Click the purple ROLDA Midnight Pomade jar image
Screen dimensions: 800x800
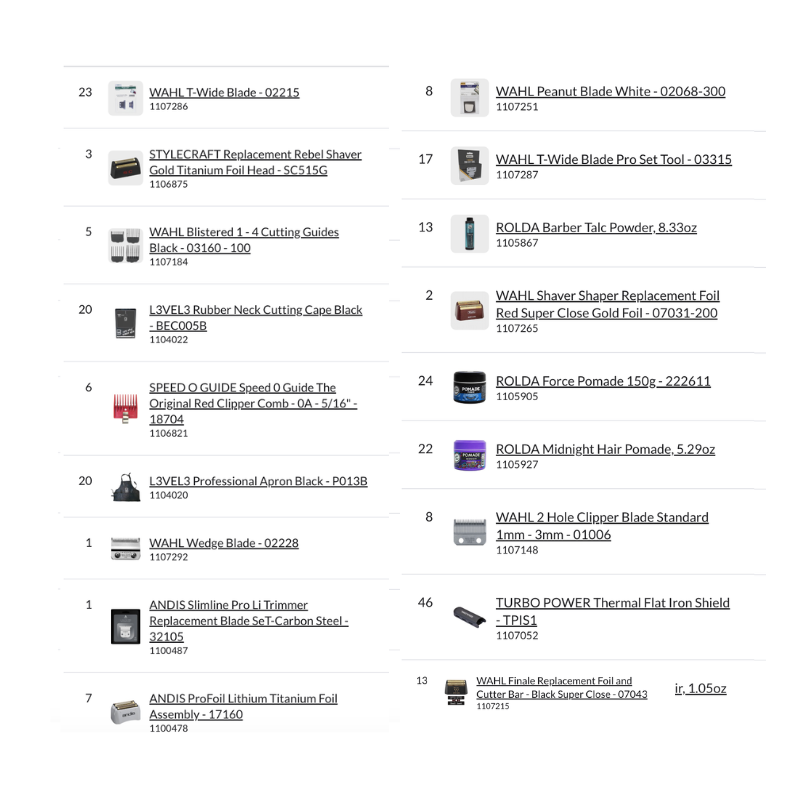click(469, 455)
